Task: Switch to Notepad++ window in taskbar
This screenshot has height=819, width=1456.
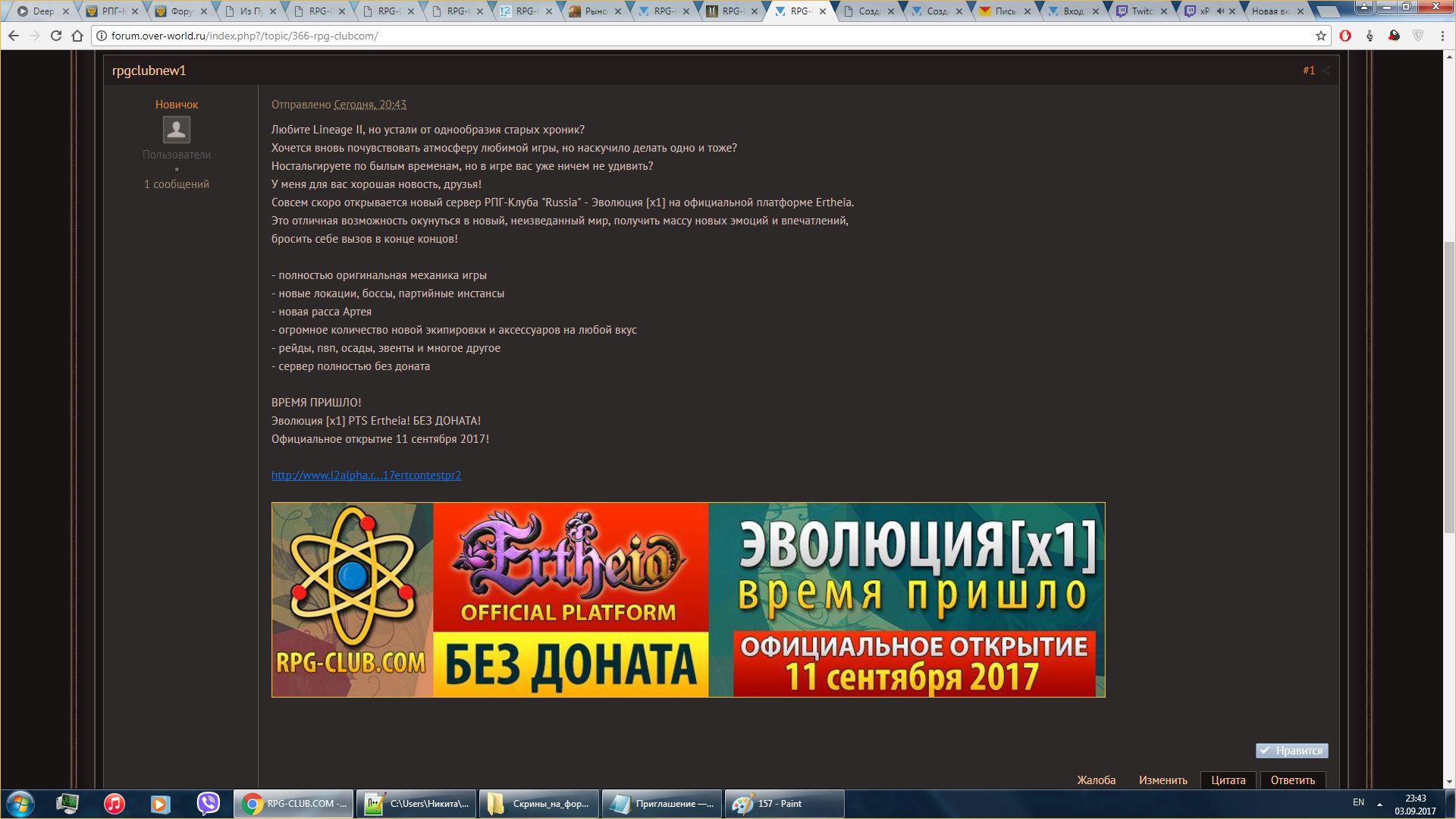Action: point(416,804)
